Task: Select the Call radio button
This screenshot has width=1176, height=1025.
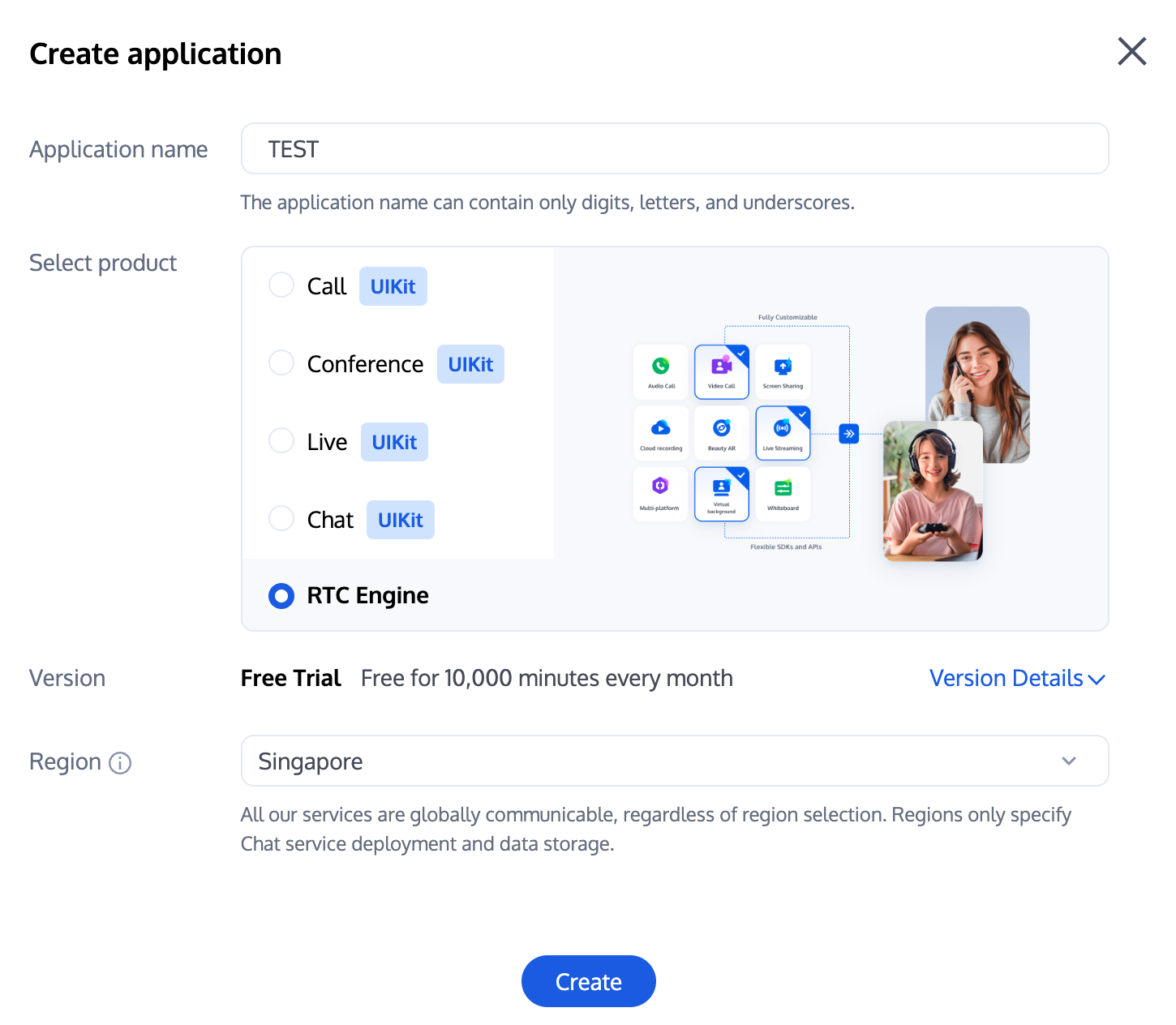Action: click(x=281, y=285)
